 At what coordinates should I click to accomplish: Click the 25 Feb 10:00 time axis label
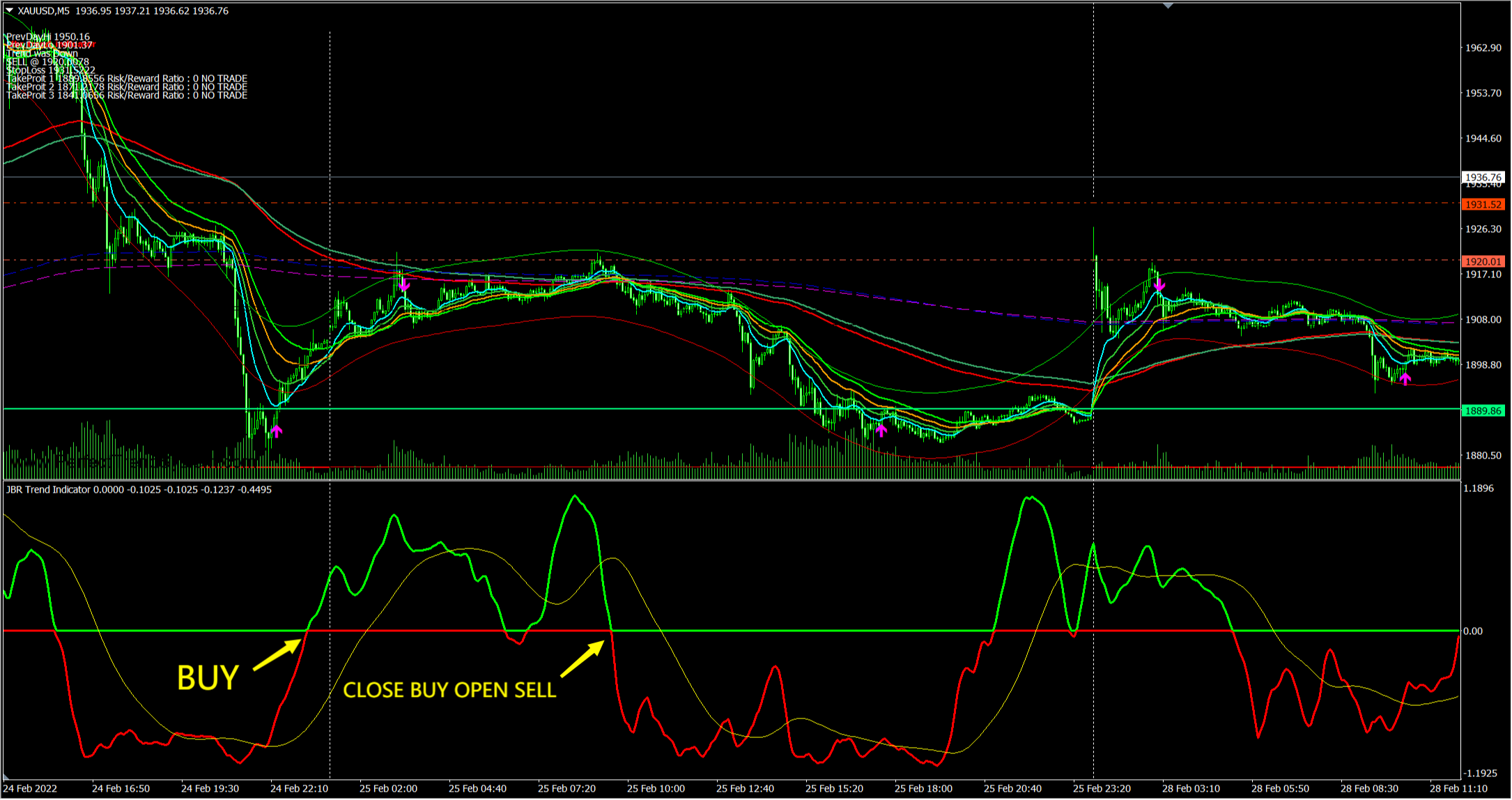(x=655, y=788)
